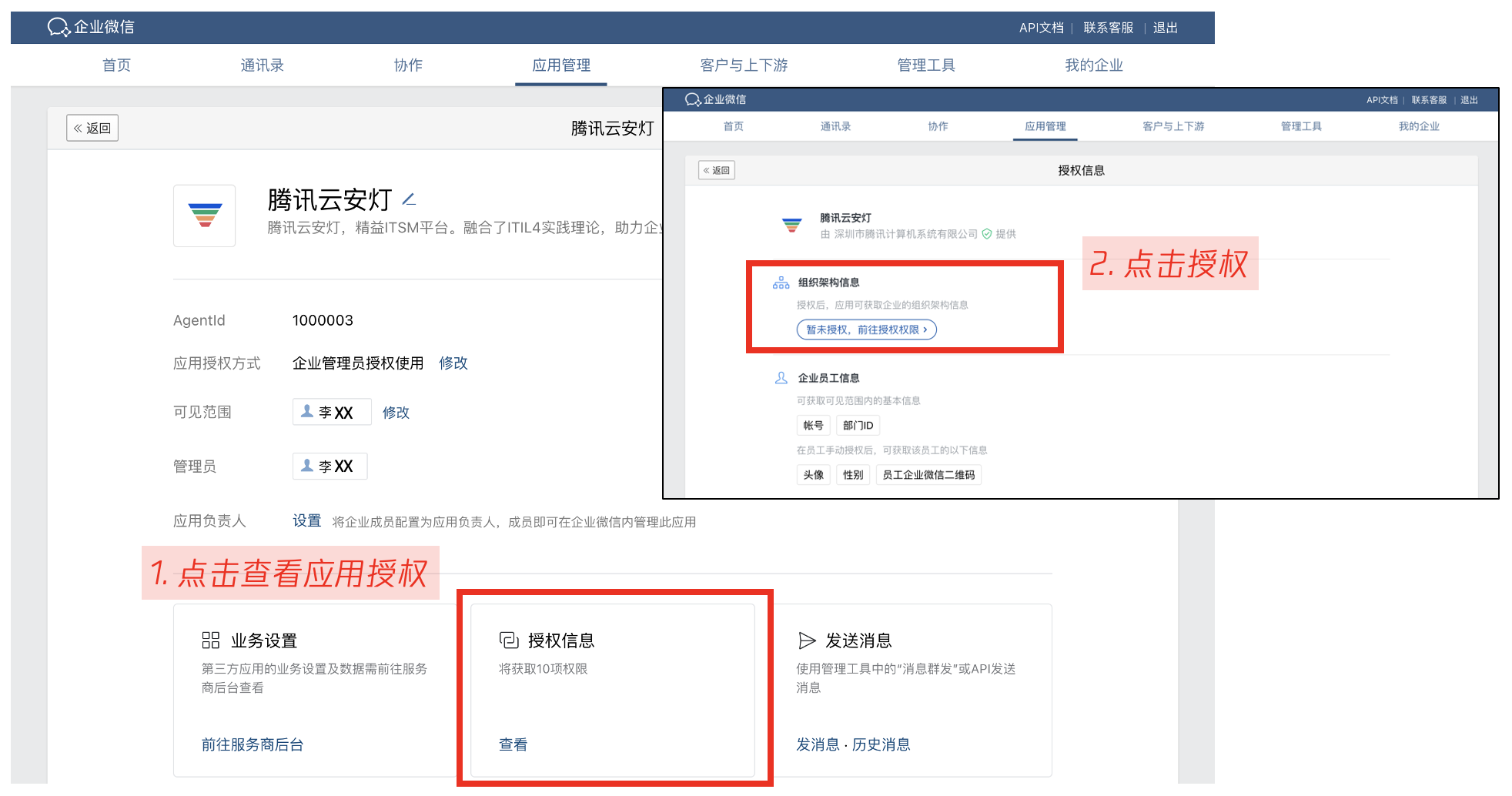Screen dimensions: 1512x796
Task: Click the 李XX tag in 可见范围 row
Action: coord(332,412)
